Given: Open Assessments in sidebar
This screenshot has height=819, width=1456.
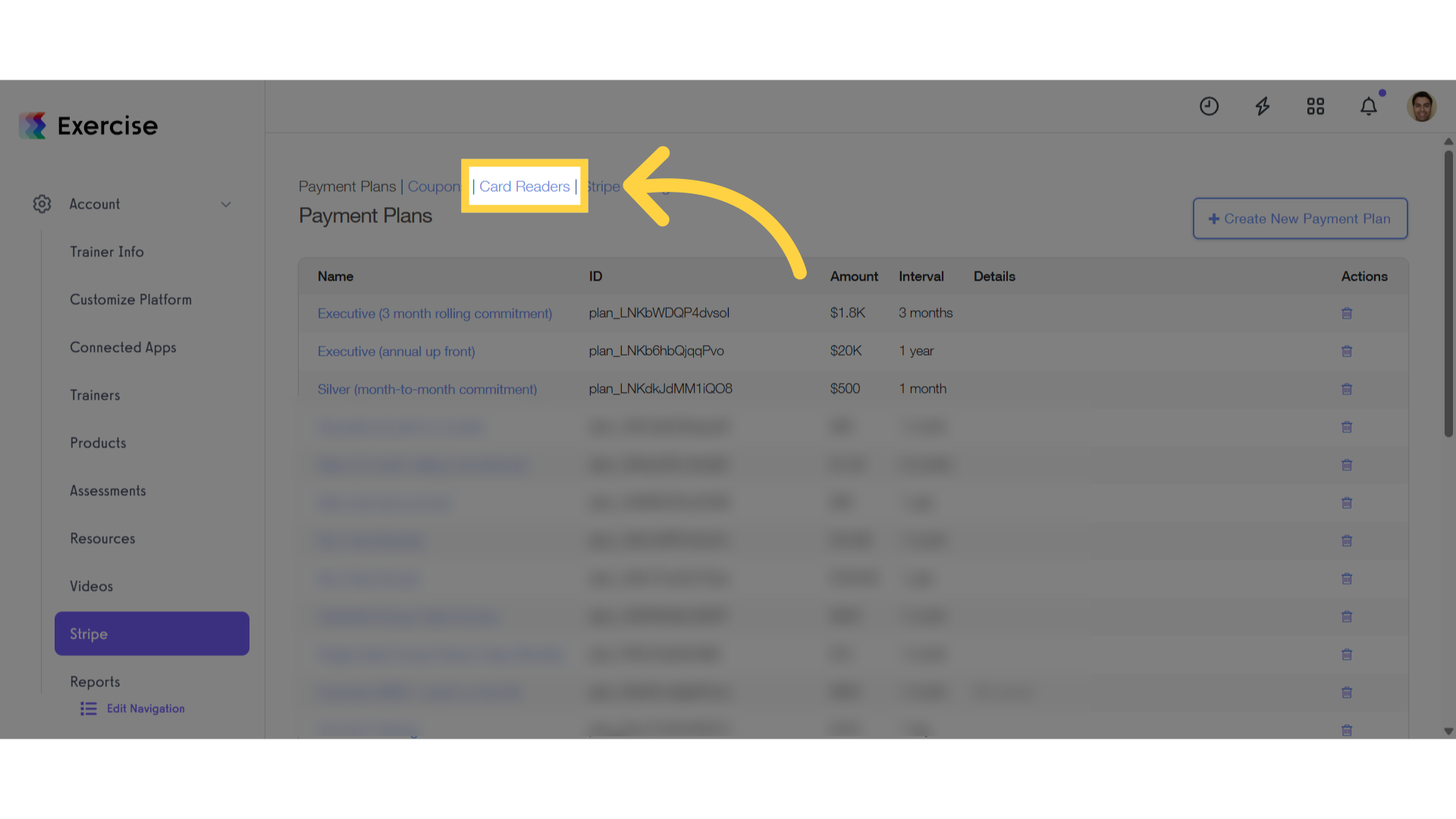Looking at the screenshot, I should click(x=108, y=491).
